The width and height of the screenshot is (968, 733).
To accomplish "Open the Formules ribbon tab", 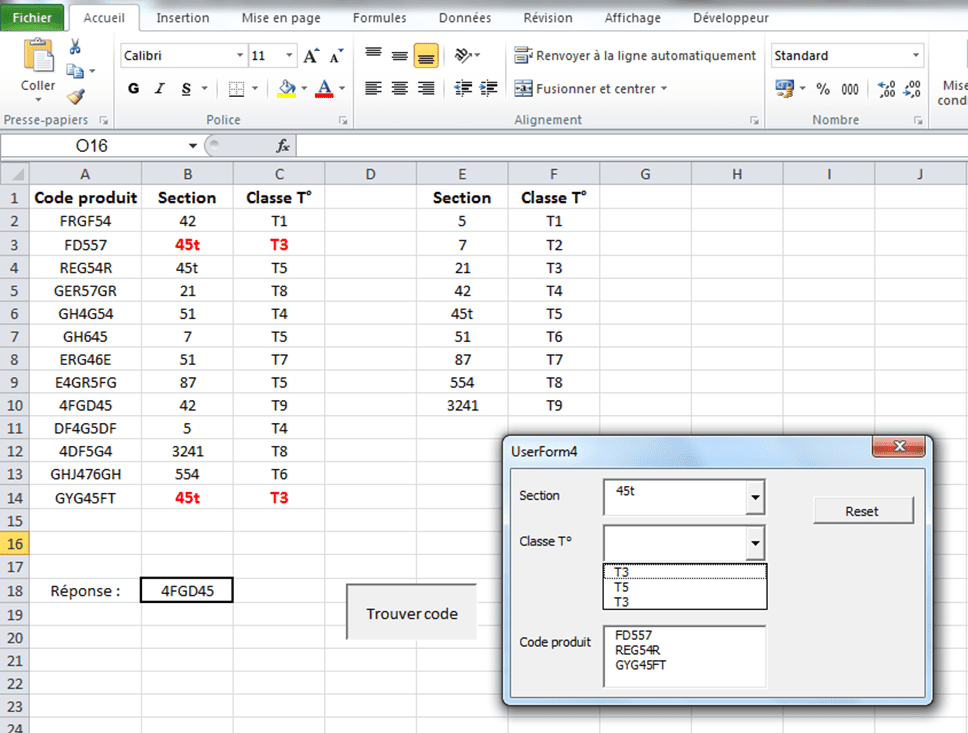I will coord(379,18).
